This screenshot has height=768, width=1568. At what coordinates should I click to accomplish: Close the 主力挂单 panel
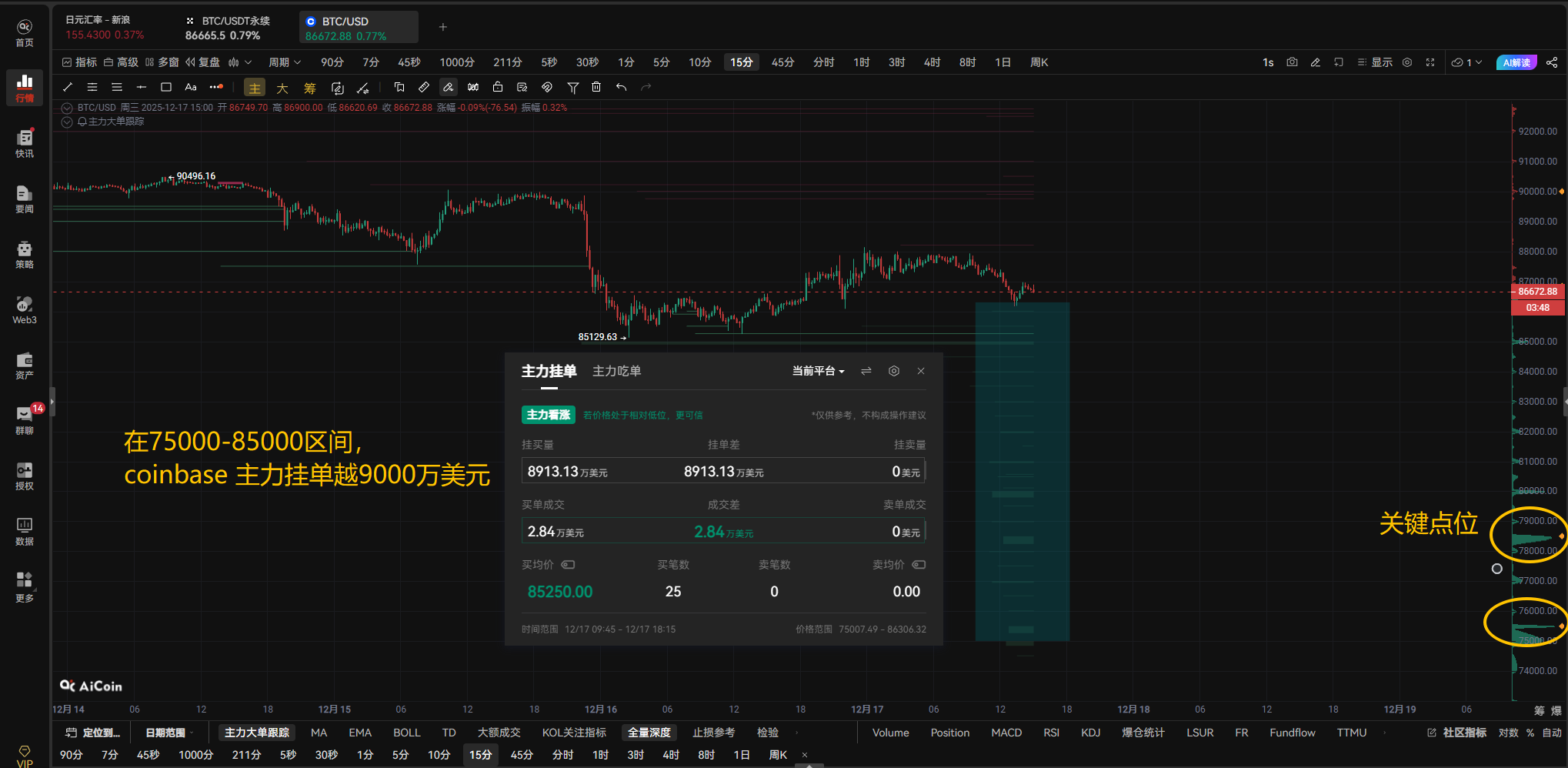[920, 371]
